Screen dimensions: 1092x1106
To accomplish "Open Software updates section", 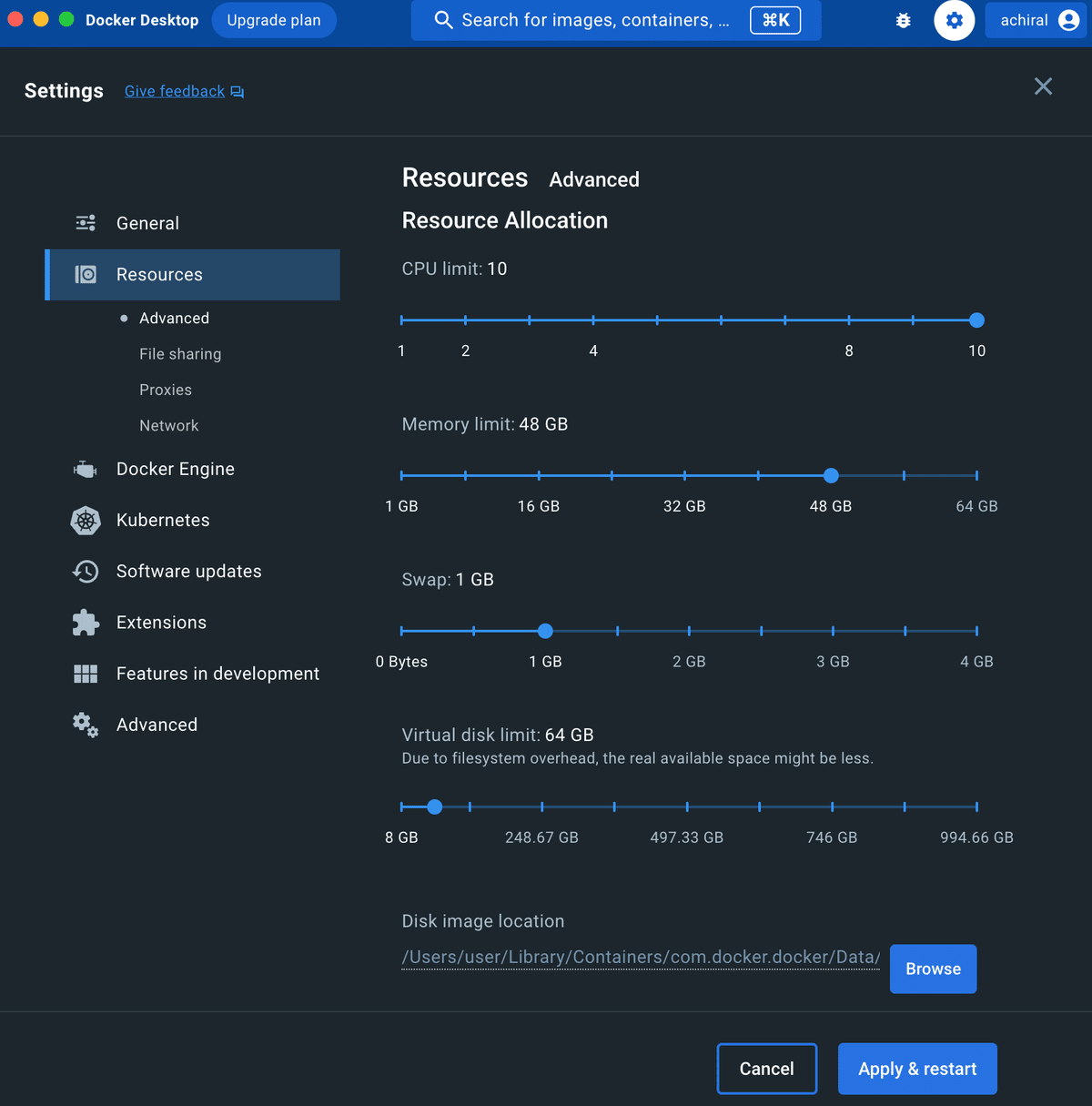I will click(x=193, y=571).
